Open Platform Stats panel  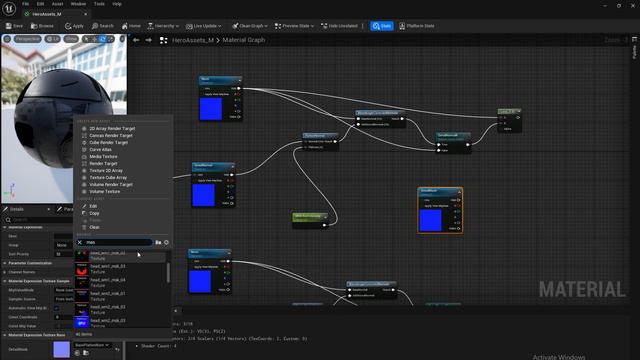[x=417, y=26]
